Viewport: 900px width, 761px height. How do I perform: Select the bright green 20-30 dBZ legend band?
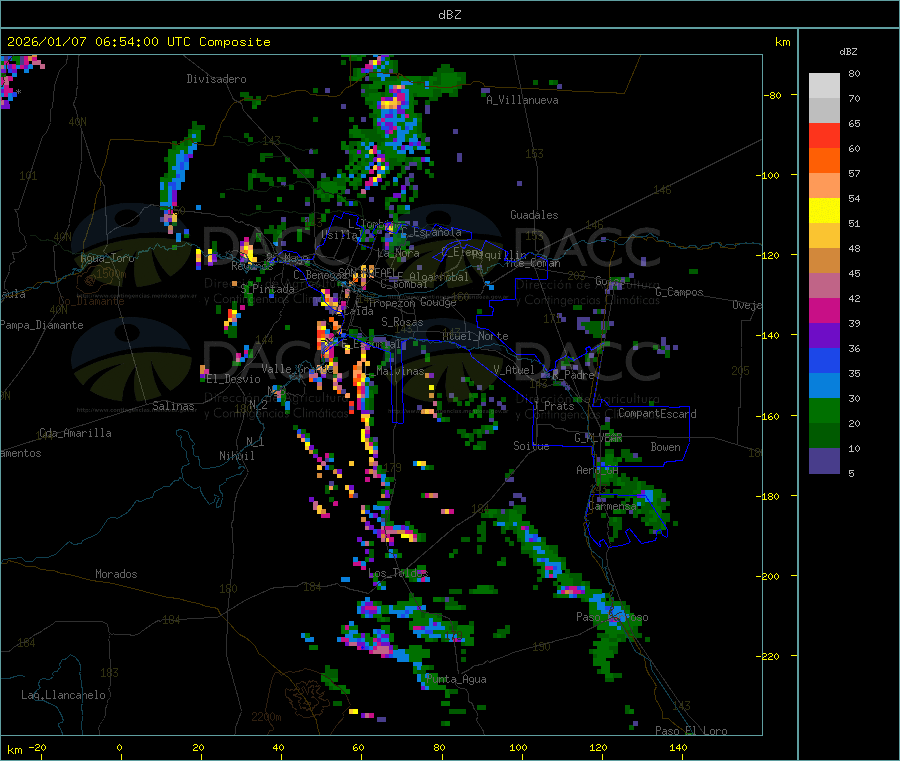[x=824, y=410]
